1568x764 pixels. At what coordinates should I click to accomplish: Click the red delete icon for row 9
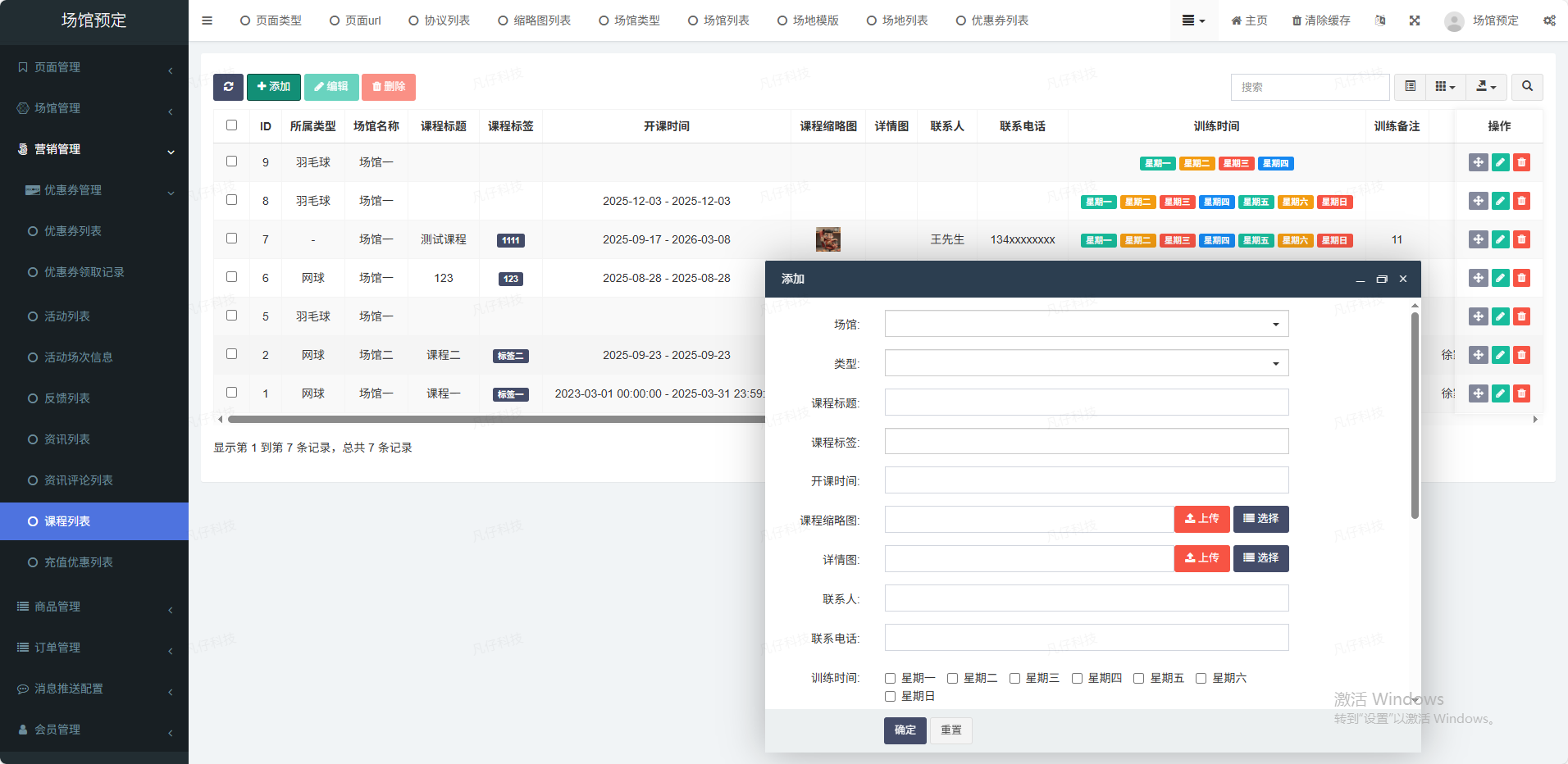[1521, 162]
